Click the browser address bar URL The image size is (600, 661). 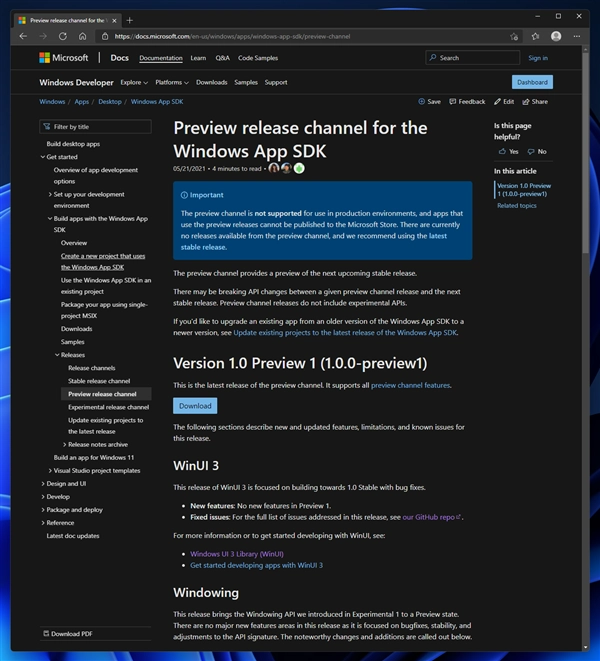pos(232,36)
